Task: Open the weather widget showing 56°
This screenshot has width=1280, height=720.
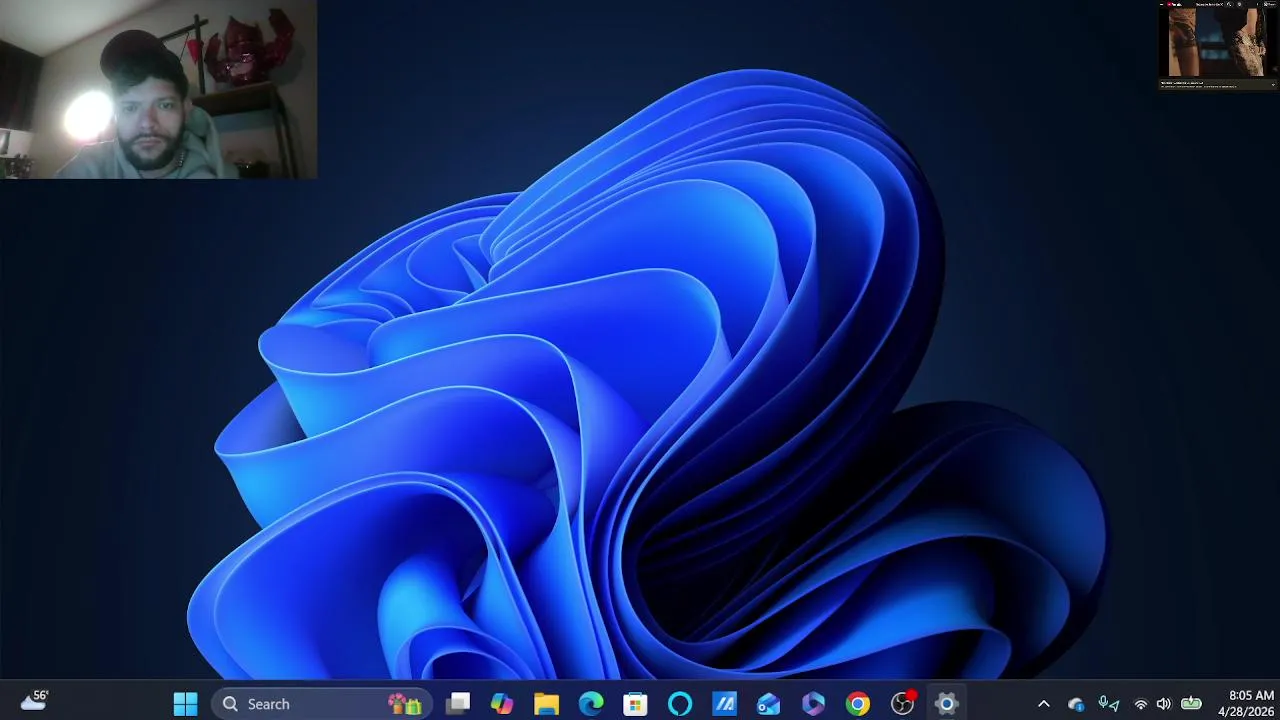Action: 35,701
